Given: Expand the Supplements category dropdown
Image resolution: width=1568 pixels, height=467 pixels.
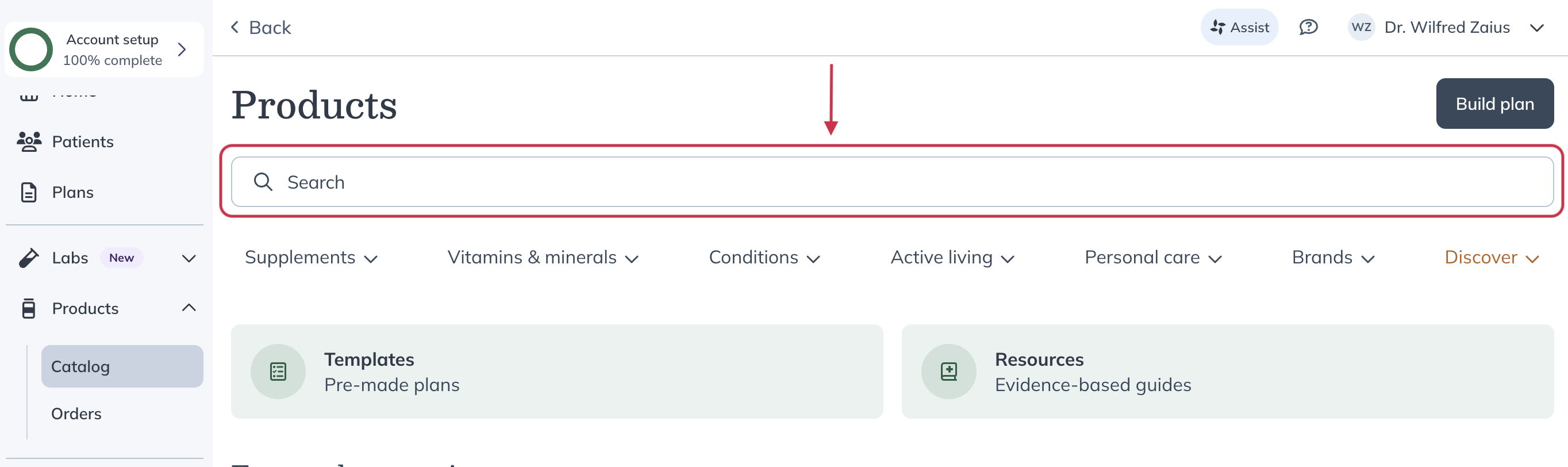Looking at the screenshot, I should [311, 258].
